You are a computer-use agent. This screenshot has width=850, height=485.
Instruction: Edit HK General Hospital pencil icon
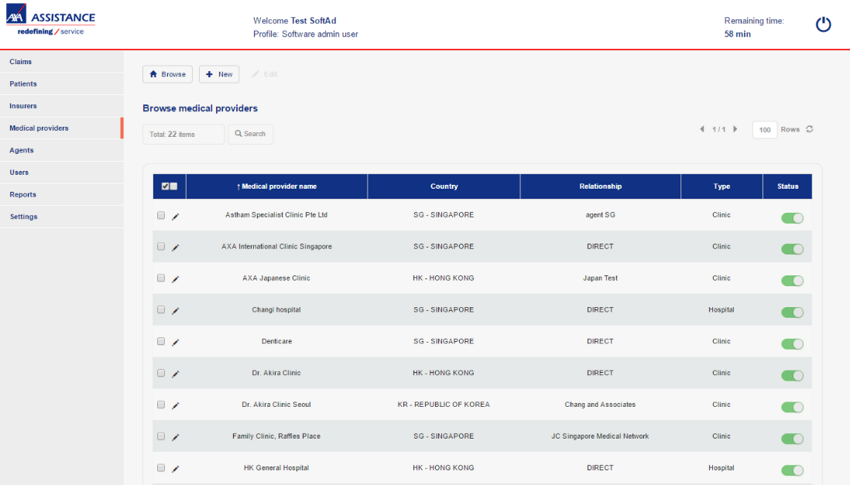[x=175, y=469]
